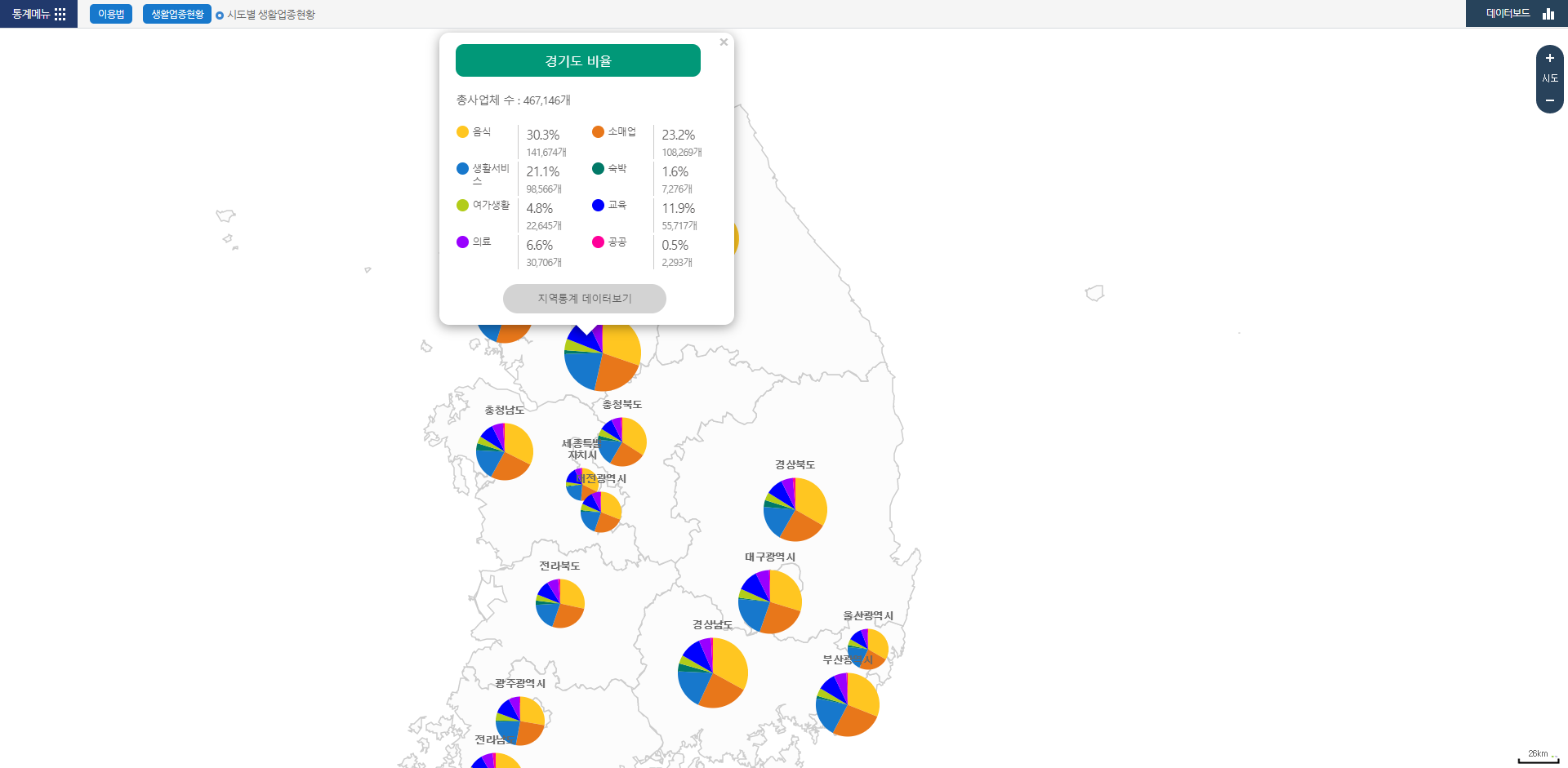Select the 대구광역시 pie chart
This screenshot has height=768, width=1568.
[x=770, y=602]
